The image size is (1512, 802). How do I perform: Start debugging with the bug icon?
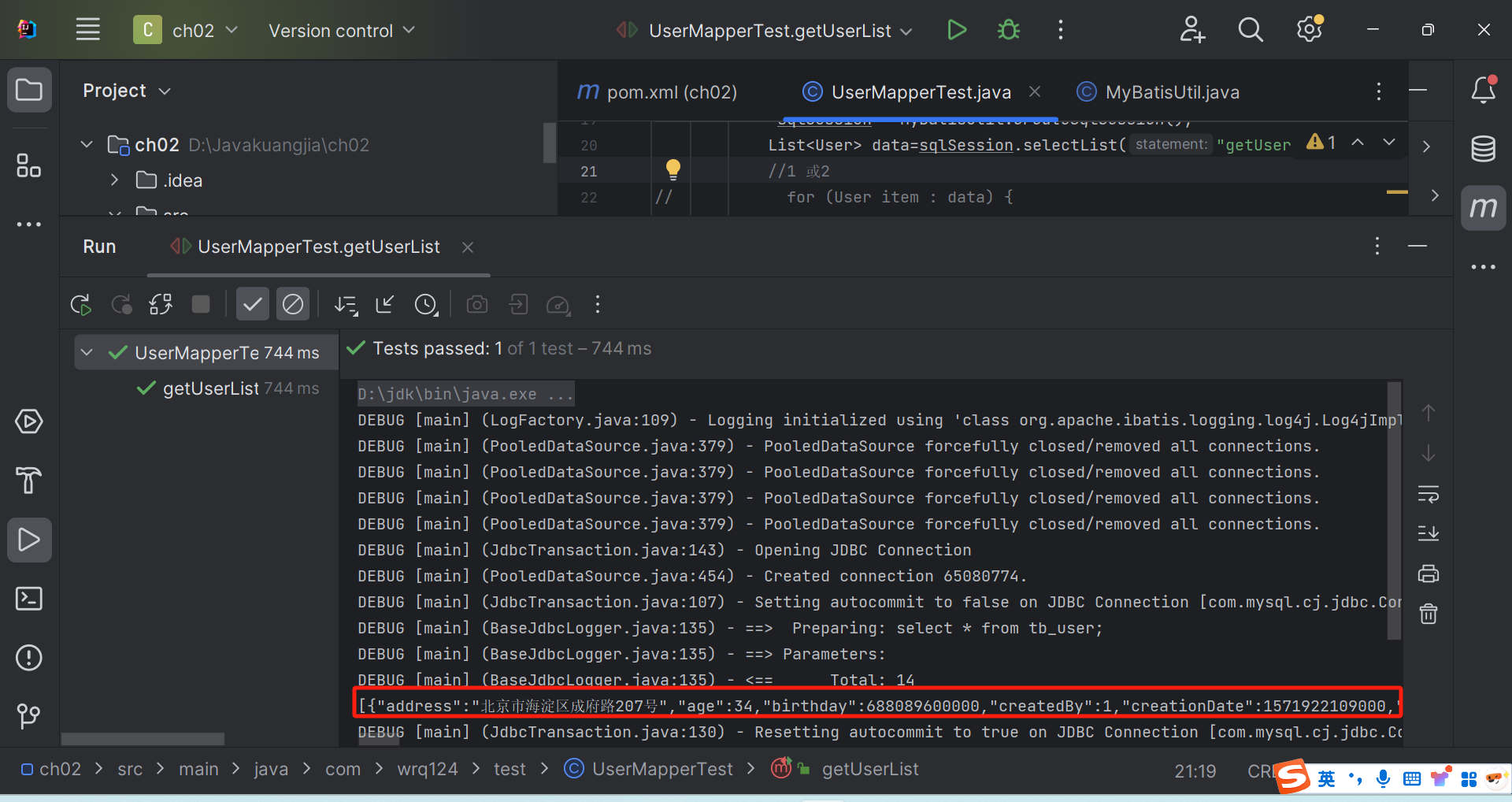click(x=1008, y=30)
